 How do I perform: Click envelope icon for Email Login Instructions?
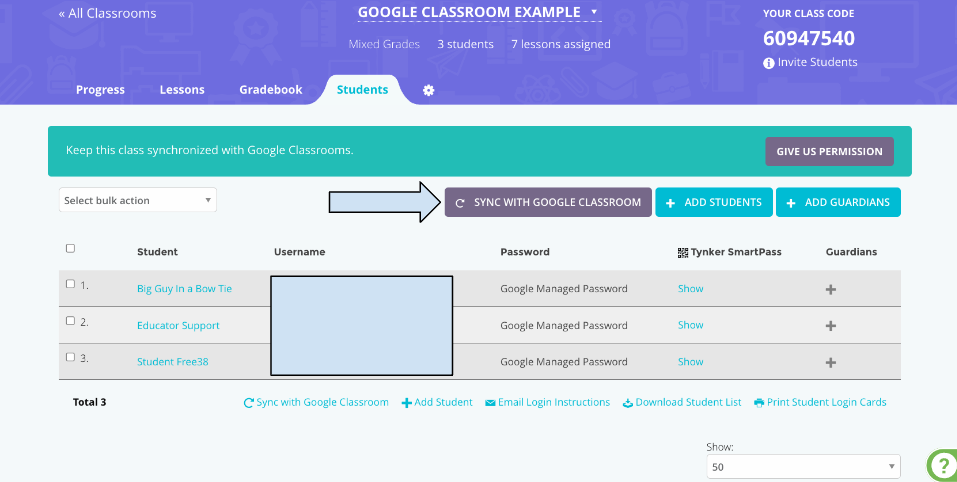[490, 403]
